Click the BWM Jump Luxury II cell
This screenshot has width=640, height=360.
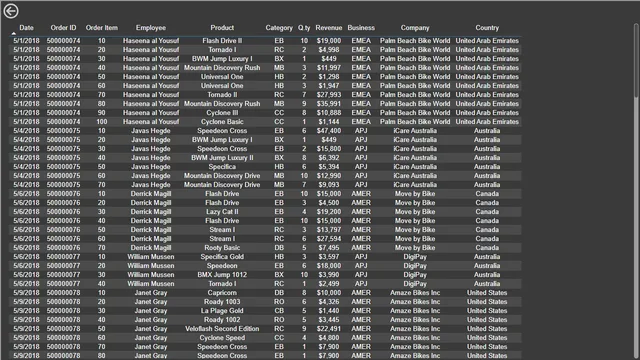(222, 158)
